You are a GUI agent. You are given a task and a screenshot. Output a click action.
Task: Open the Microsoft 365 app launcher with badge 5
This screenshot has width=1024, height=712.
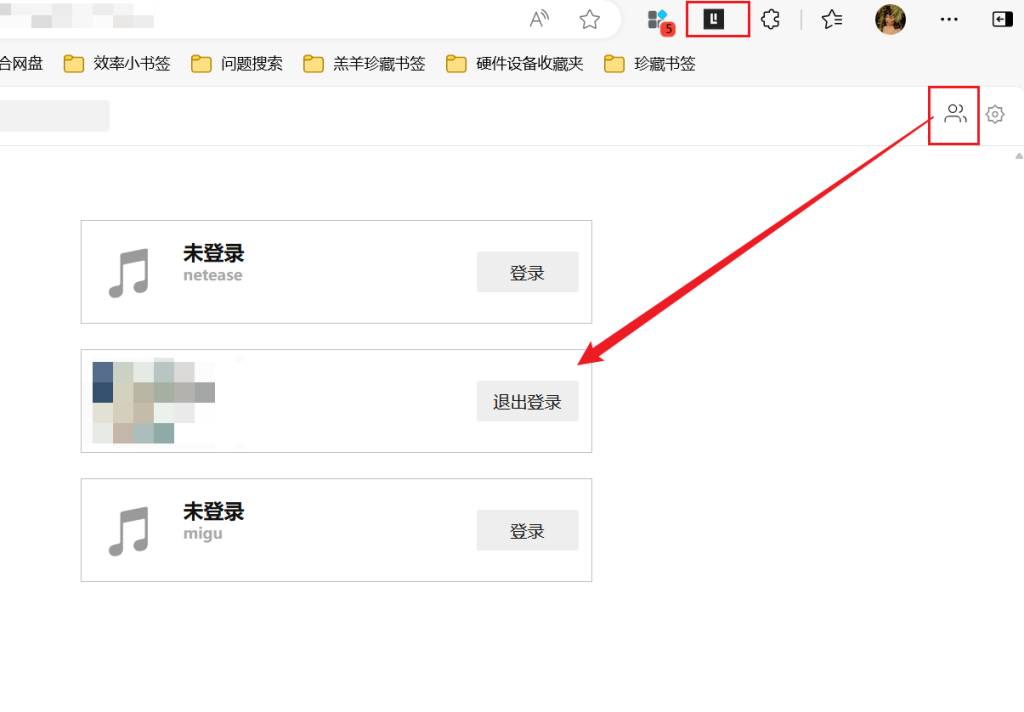pyautogui.click(x=659, y=19)
